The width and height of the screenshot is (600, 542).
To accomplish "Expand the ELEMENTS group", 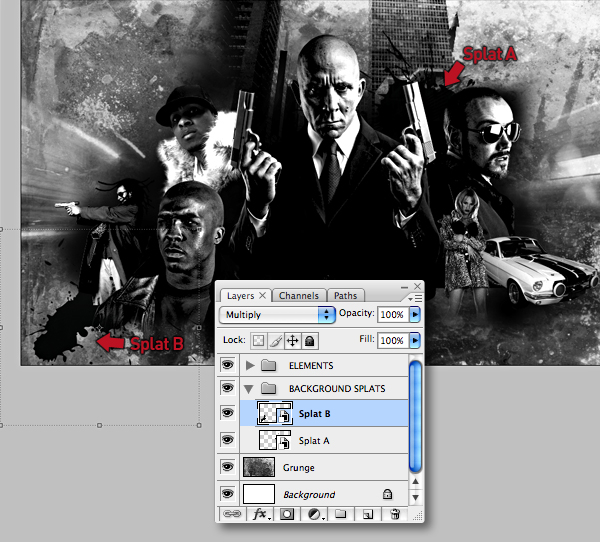I will point(250,366).
